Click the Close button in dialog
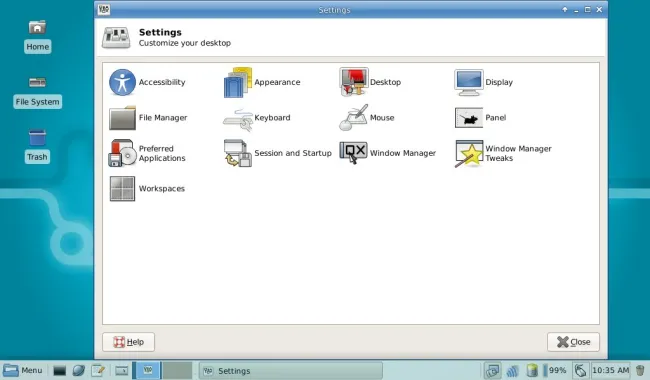Screen dimensions: 650x380 click(x=573, y=342)
